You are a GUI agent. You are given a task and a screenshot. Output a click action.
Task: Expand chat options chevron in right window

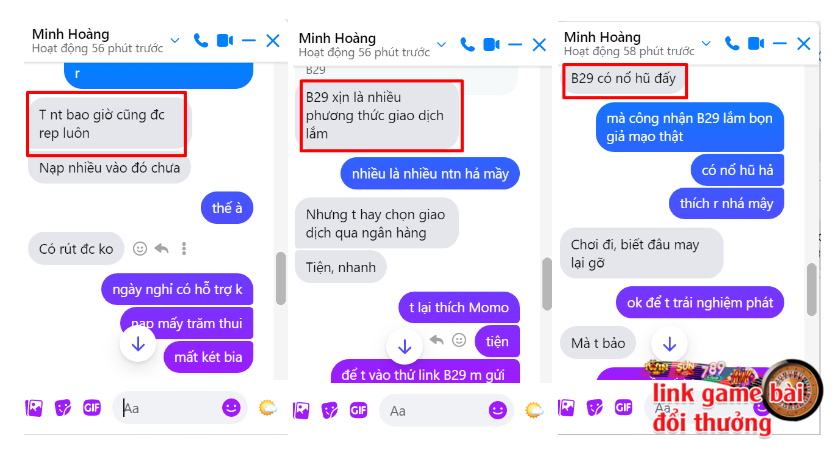click(706, 43)
